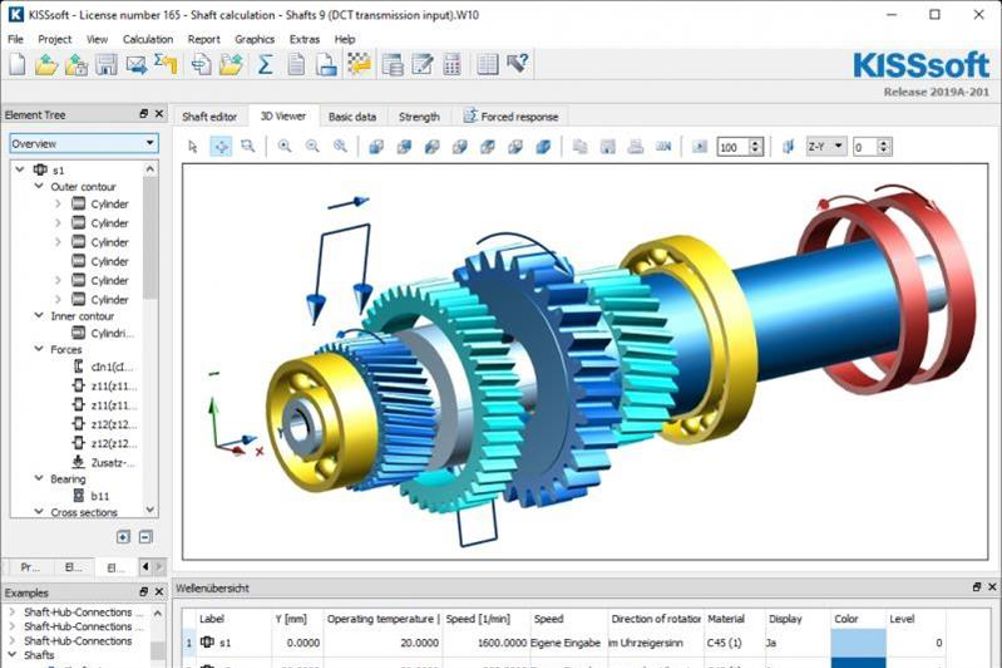Click the zoom value field showing 100
This screenshot has height=668, width=1002.
click(x=733, y=147)
